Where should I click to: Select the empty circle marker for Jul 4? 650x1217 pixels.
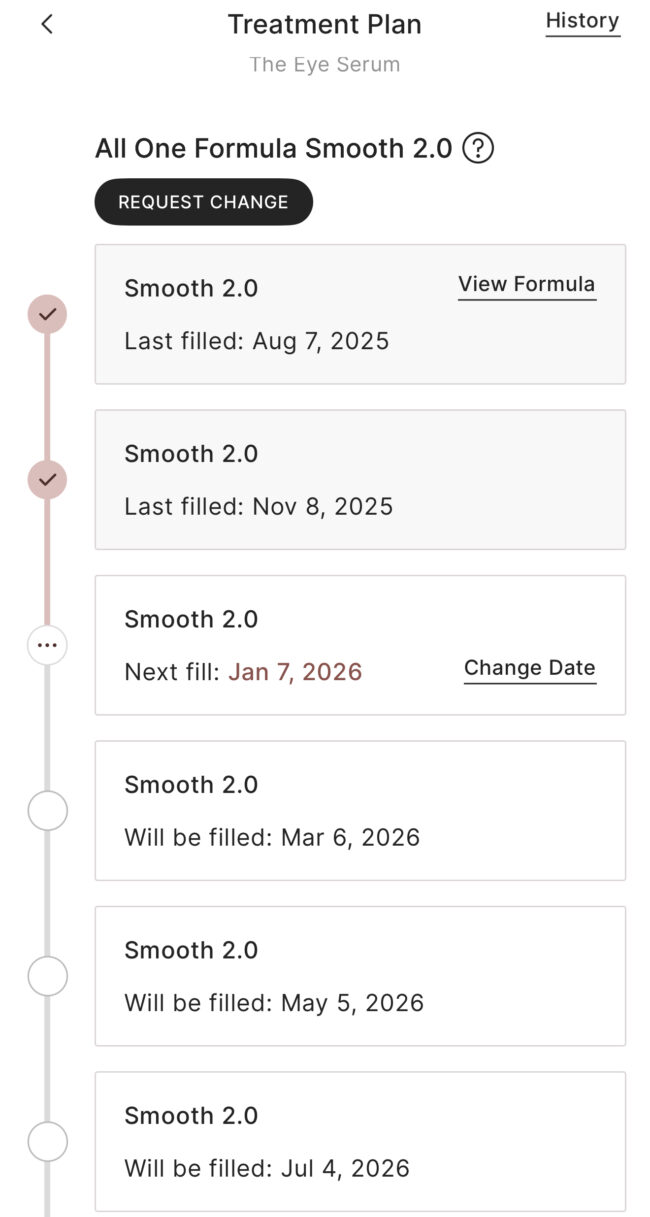pos(47,1142)
